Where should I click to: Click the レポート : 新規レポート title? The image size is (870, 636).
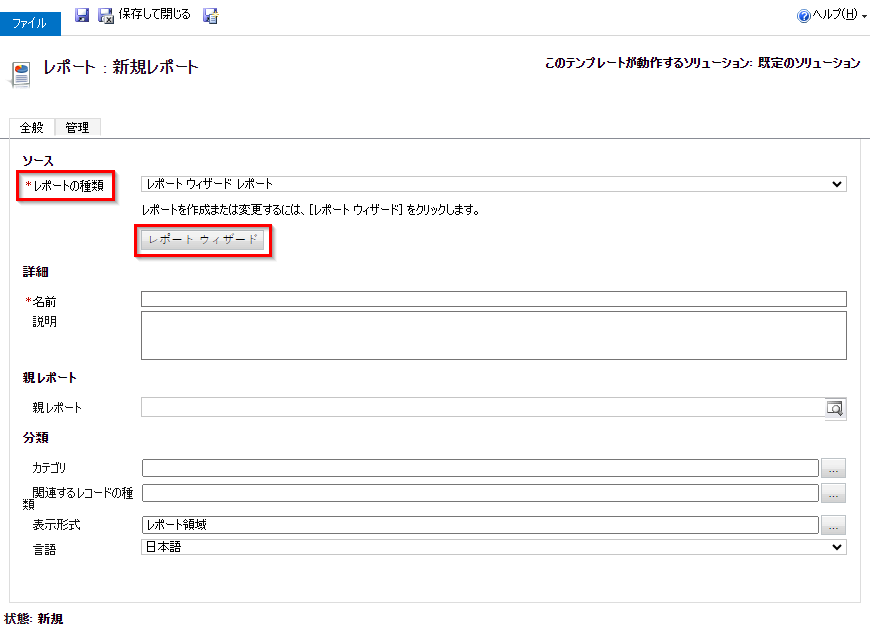(120, 67)
